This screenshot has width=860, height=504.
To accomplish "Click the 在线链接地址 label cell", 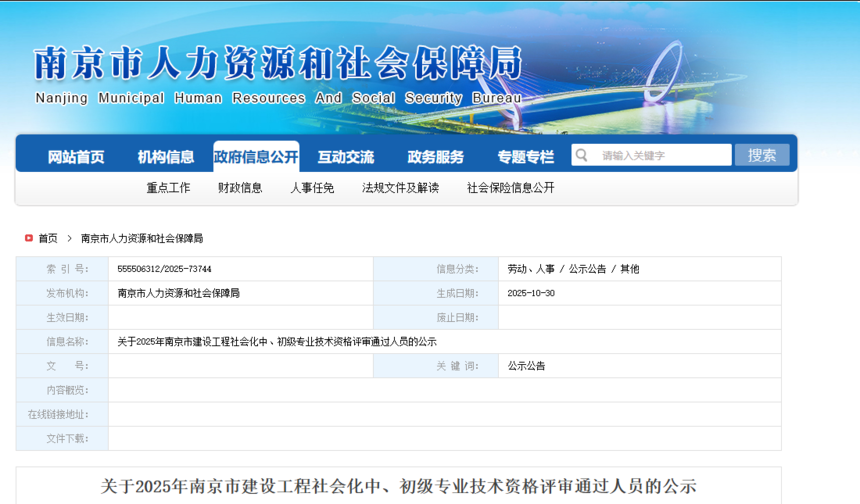I will coord(62,414).
